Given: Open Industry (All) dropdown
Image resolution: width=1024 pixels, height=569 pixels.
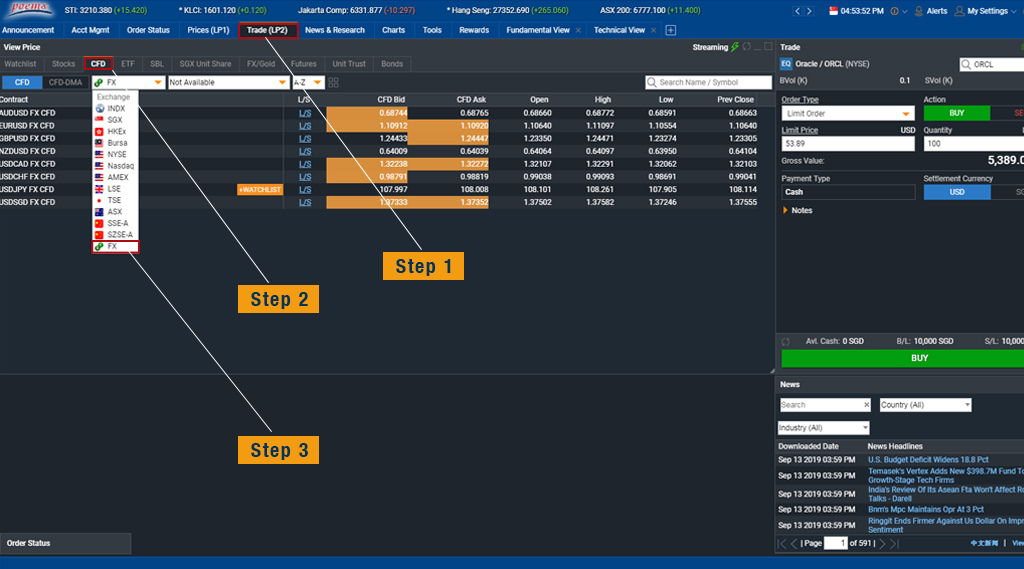Looking at the screenshot, I should tap(824, 428).
